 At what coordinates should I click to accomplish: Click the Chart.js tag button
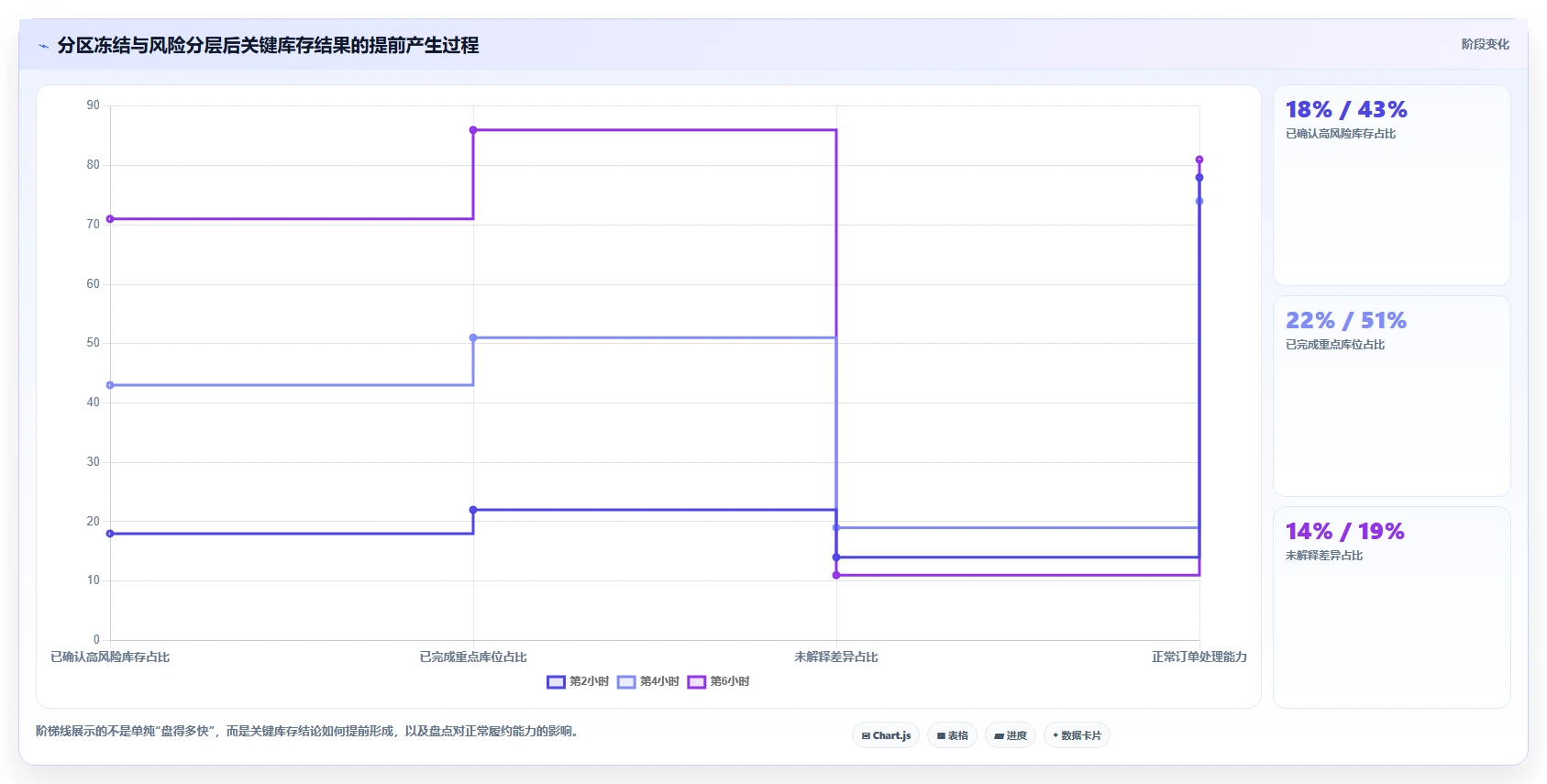pos(886,735)
